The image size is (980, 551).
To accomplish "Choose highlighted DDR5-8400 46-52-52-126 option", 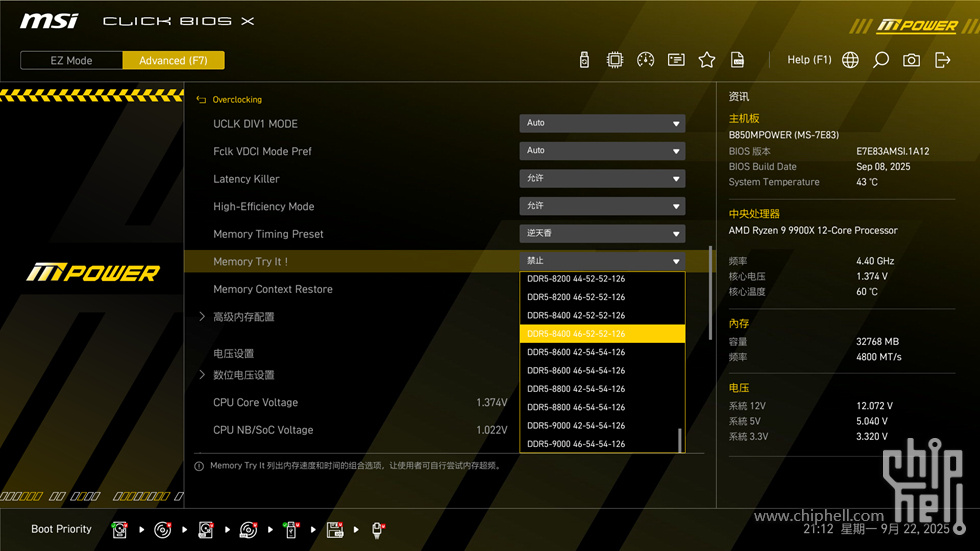I will click(602, 334).
